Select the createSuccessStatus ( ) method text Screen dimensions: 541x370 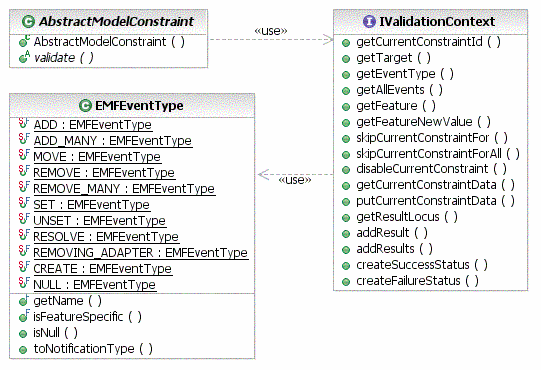coord(422,265)
